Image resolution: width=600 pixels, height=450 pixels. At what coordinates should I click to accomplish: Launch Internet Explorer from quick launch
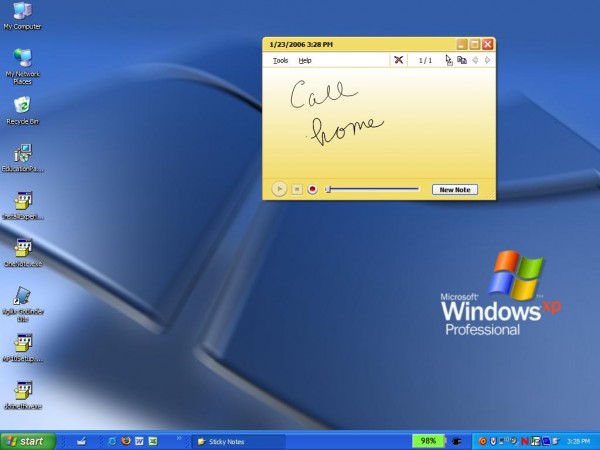(x=112, y=441)
